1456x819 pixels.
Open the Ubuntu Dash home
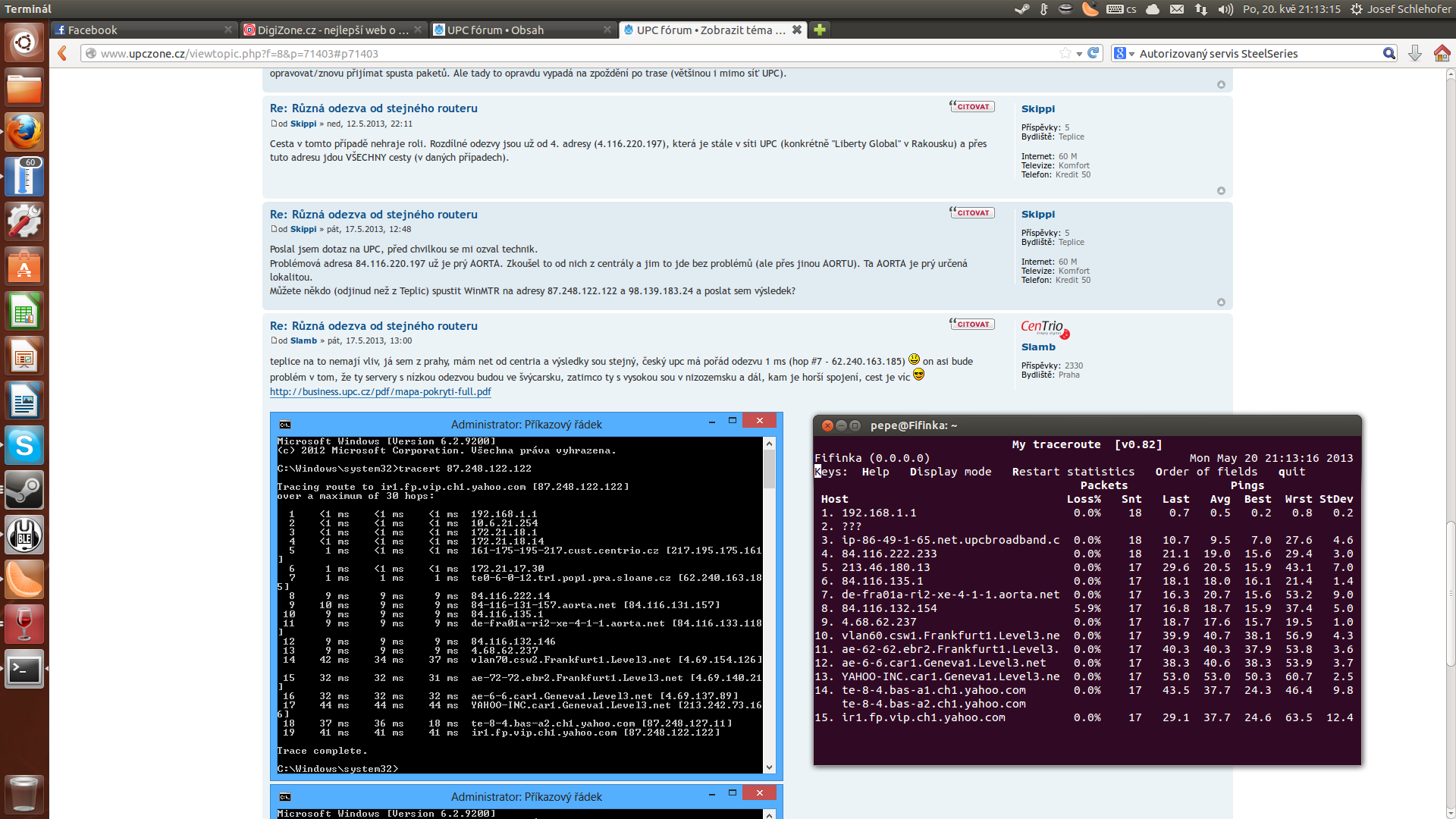coord(24,42)
